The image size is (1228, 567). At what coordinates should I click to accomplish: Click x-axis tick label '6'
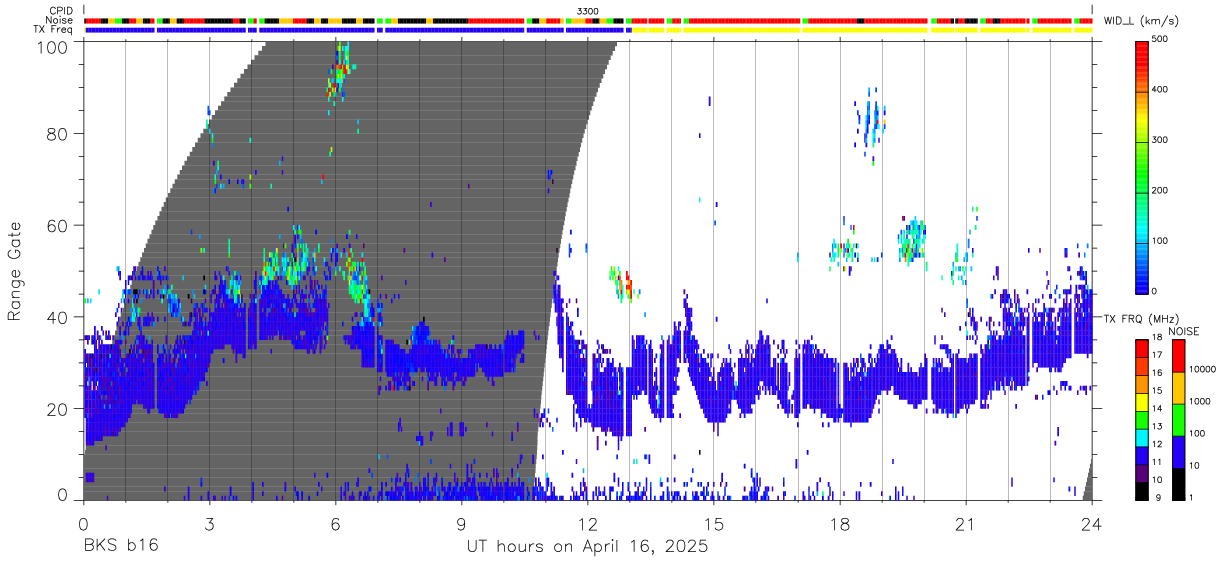pyautogui.click(x=335, y=524)
